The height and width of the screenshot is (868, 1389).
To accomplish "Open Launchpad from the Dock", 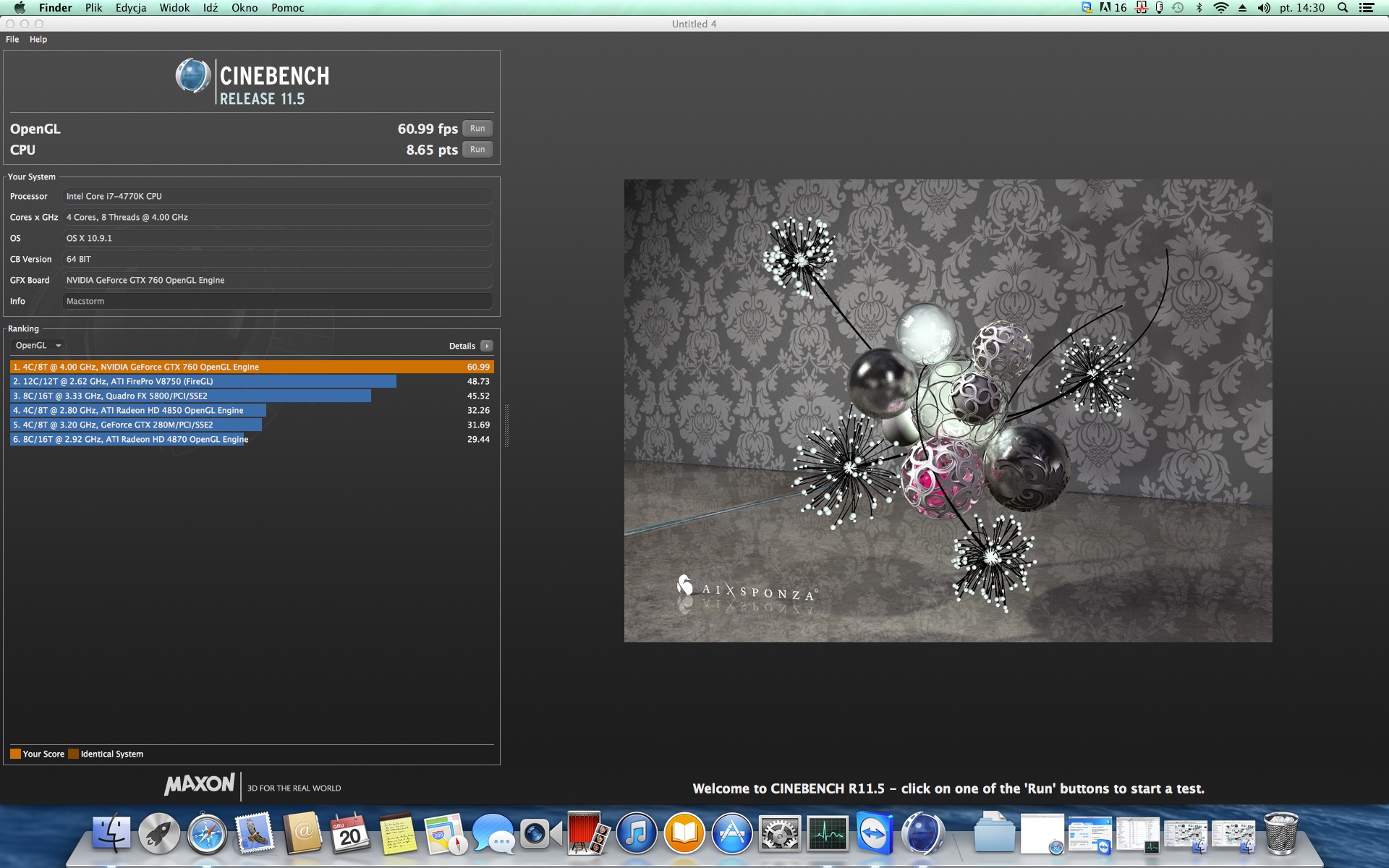I will pyautogui.click(x=159, y=833).
